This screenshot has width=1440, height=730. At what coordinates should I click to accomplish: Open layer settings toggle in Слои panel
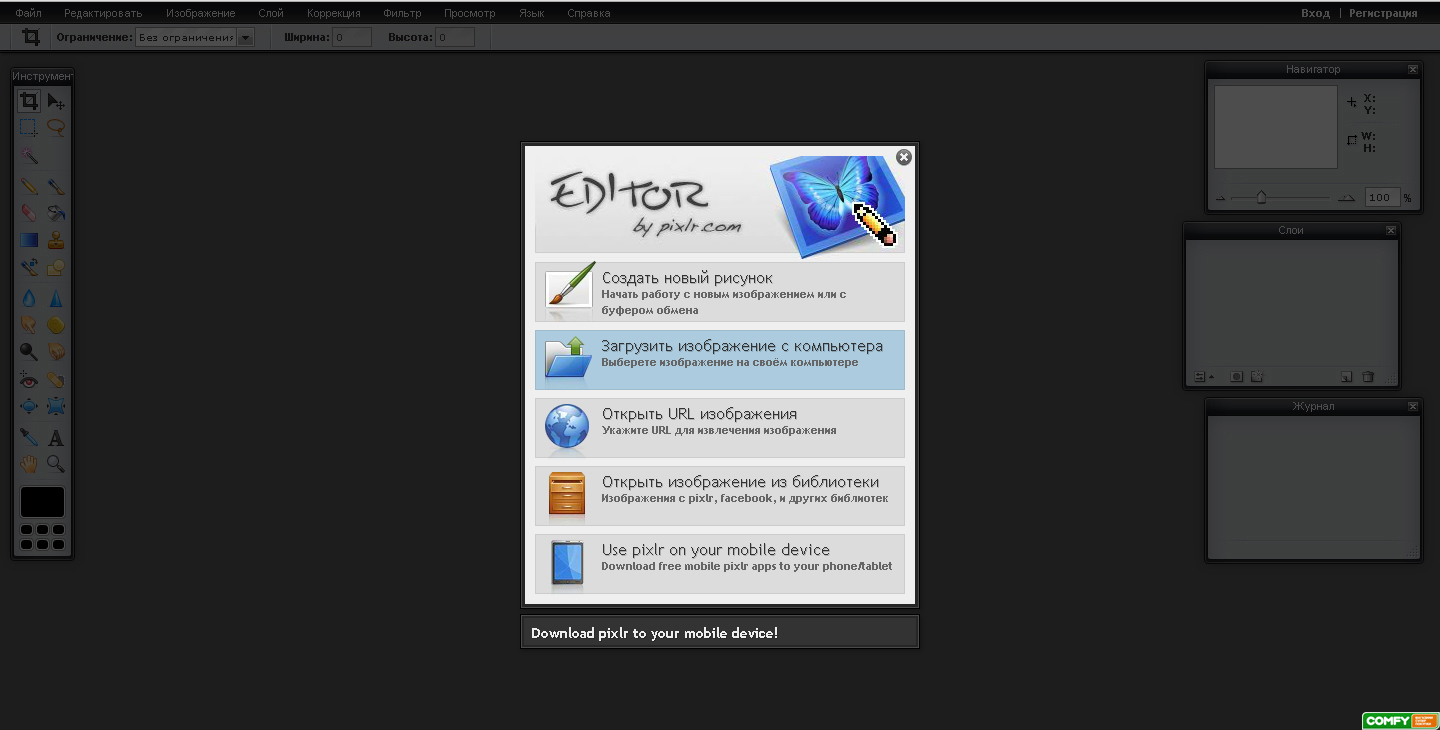tap(1204, 376)
